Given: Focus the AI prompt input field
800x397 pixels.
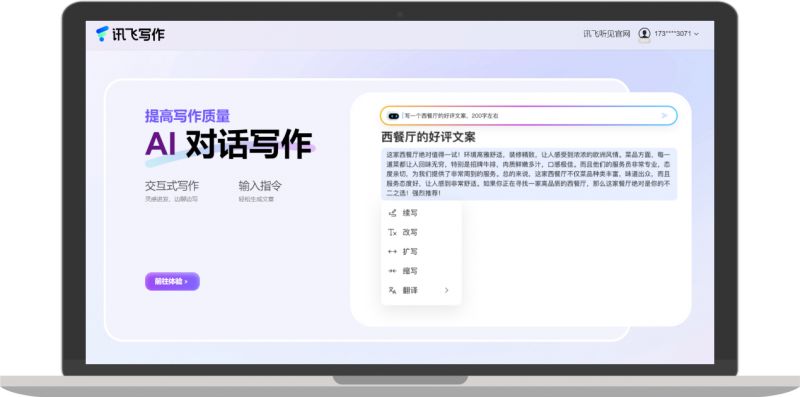Looking at the screenshot, I should tap(529, 116).
